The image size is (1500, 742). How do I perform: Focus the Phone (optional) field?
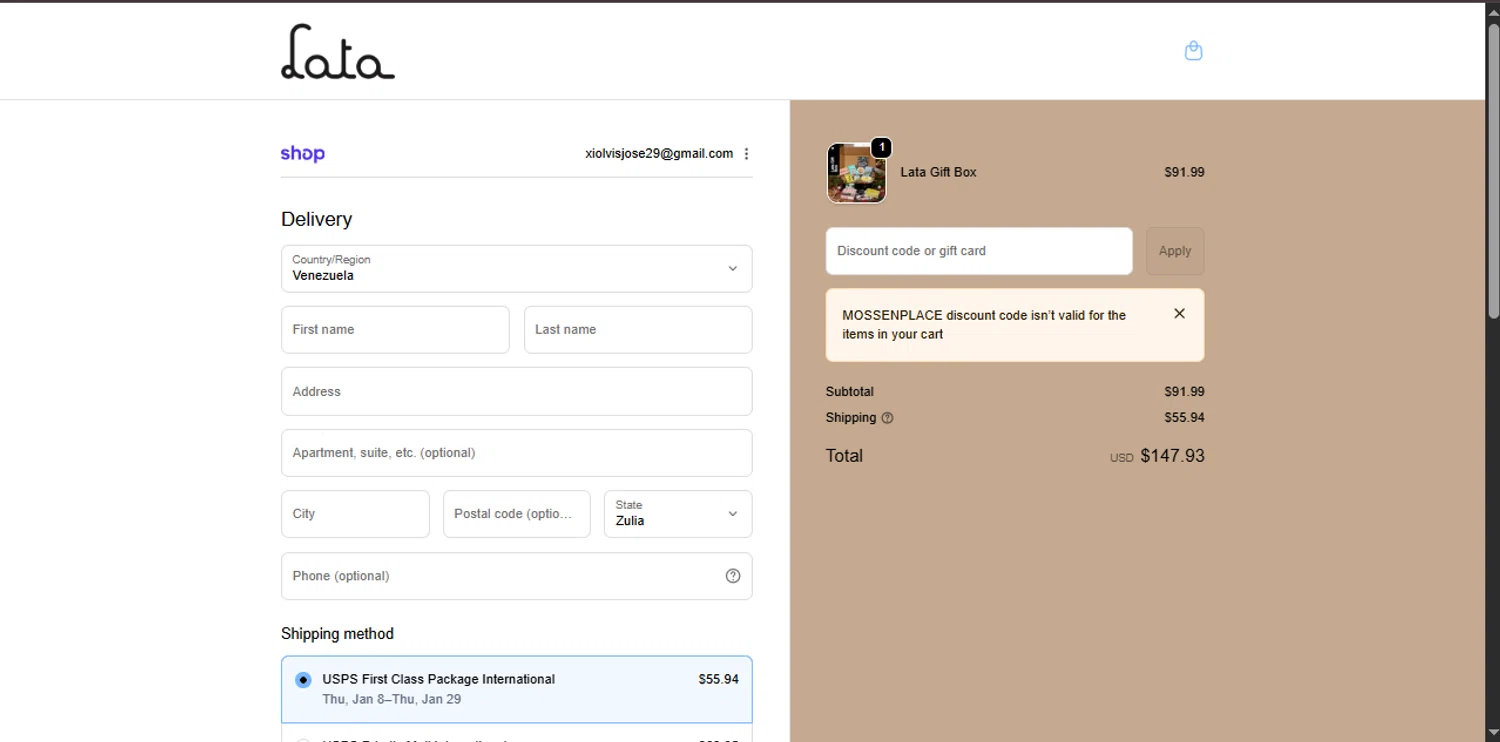517,576
